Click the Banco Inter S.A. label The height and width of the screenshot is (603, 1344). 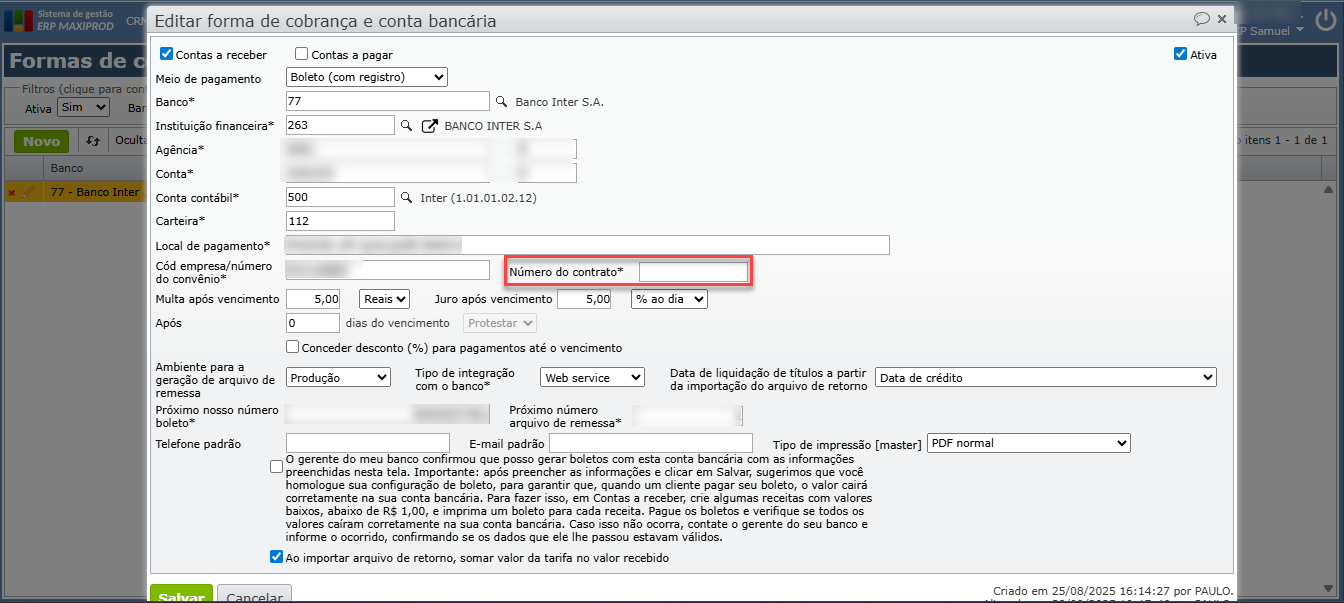coord(559,102)
